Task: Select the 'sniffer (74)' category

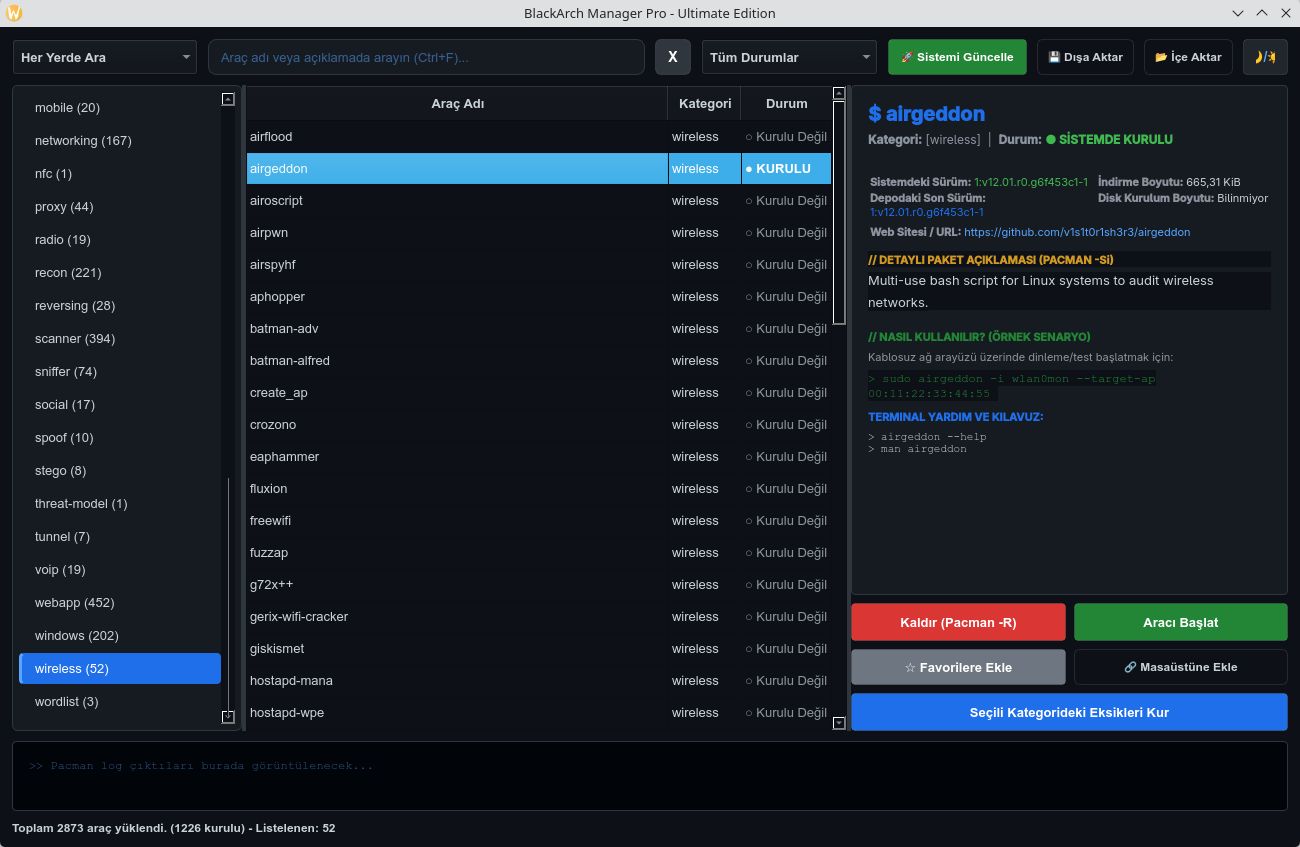Action: 120,372
